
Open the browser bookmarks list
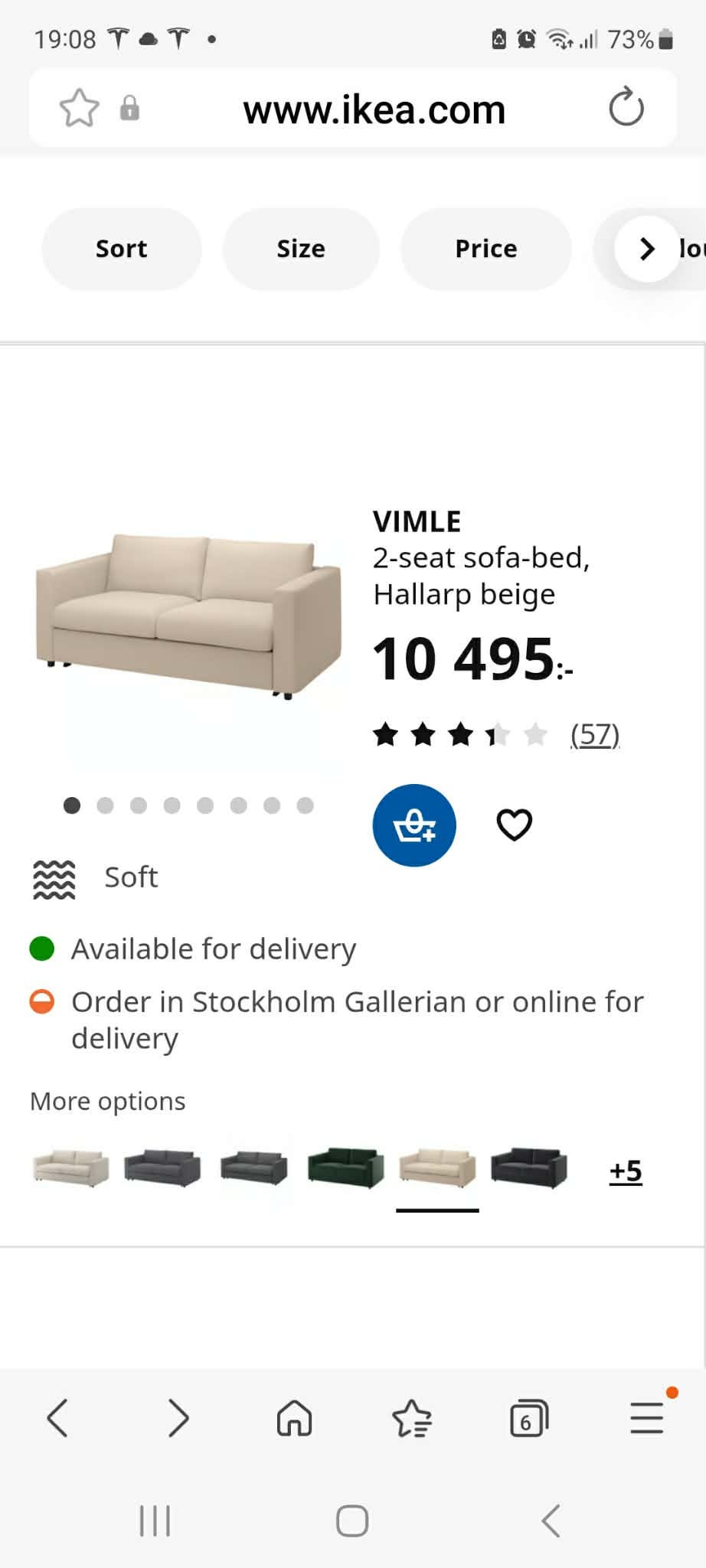(412, 1419)
